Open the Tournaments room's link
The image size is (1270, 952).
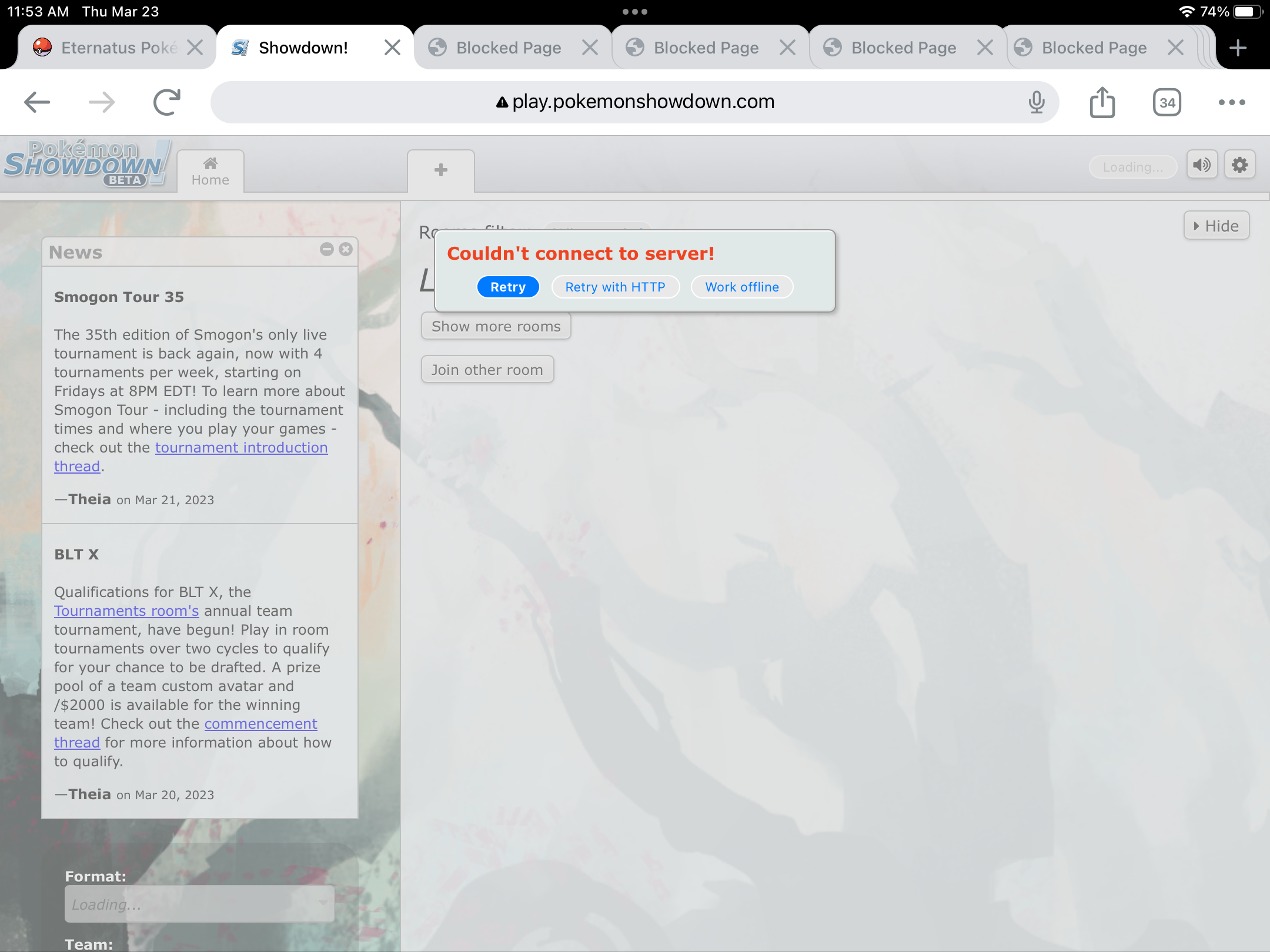[x=126, y=611]
